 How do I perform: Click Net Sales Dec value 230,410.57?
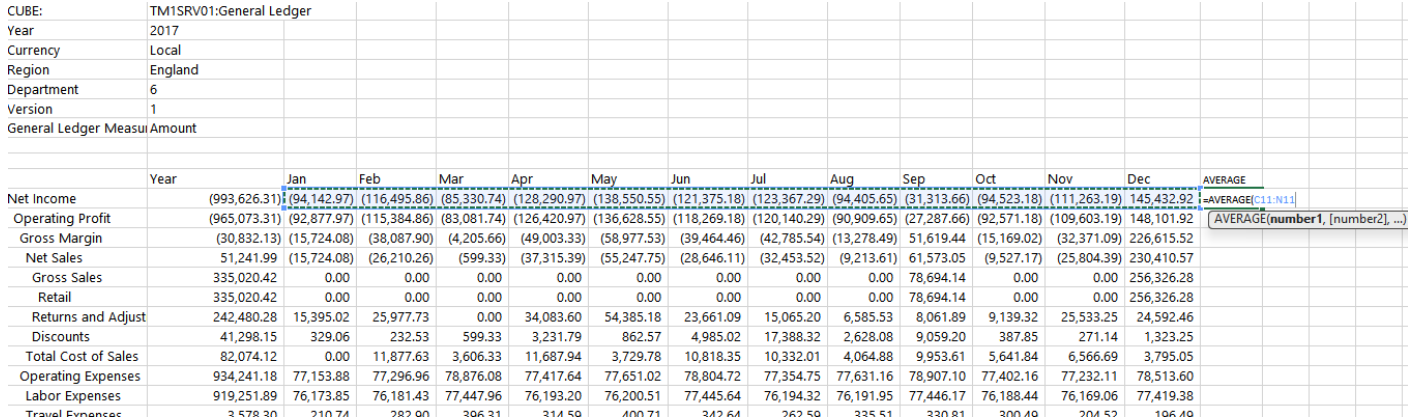tap(1163, 258)
